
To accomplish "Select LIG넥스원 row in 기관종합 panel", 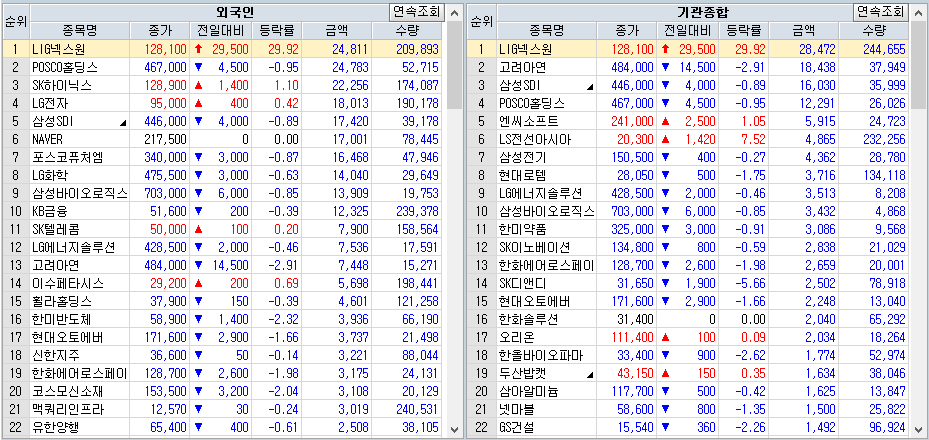I will [689, 49].
